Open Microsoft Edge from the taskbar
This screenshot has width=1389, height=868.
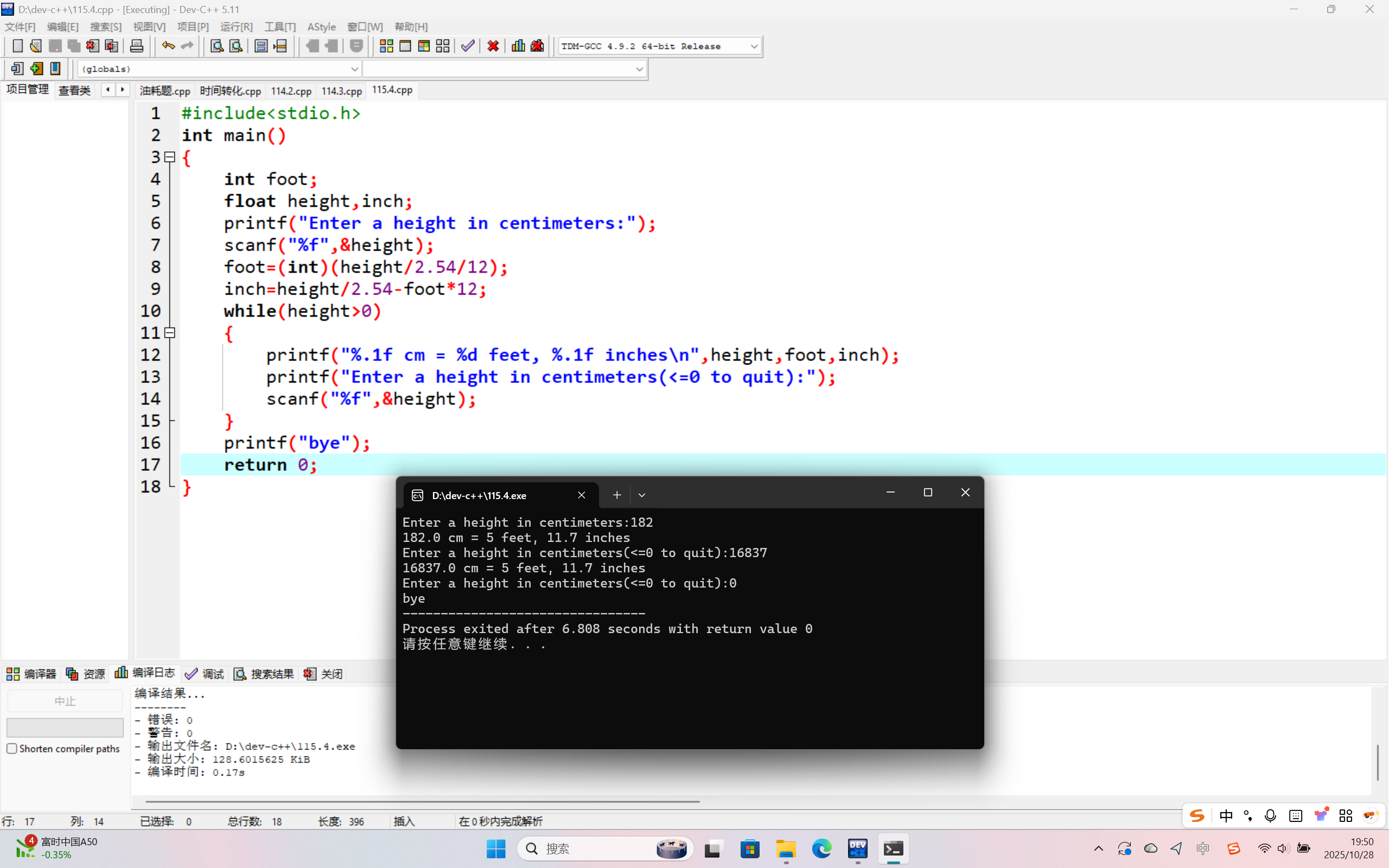click(821, 848)
